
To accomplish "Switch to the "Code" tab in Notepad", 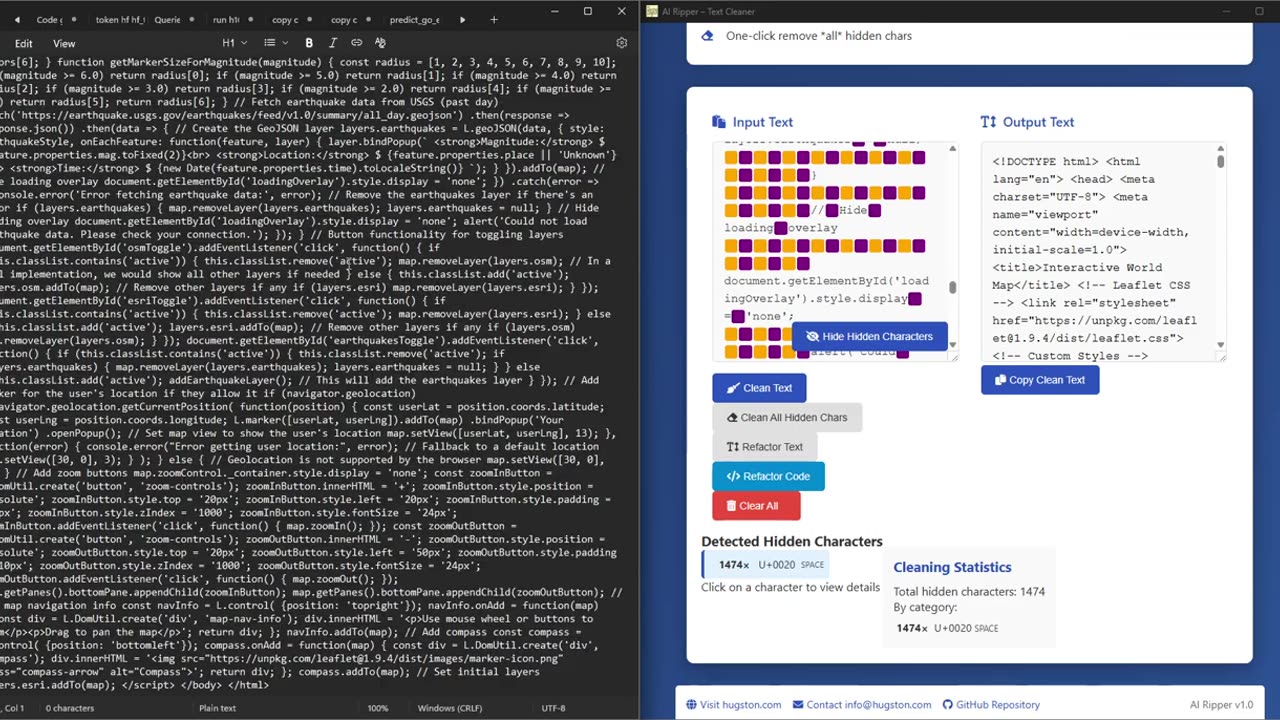I will [48, 20].
